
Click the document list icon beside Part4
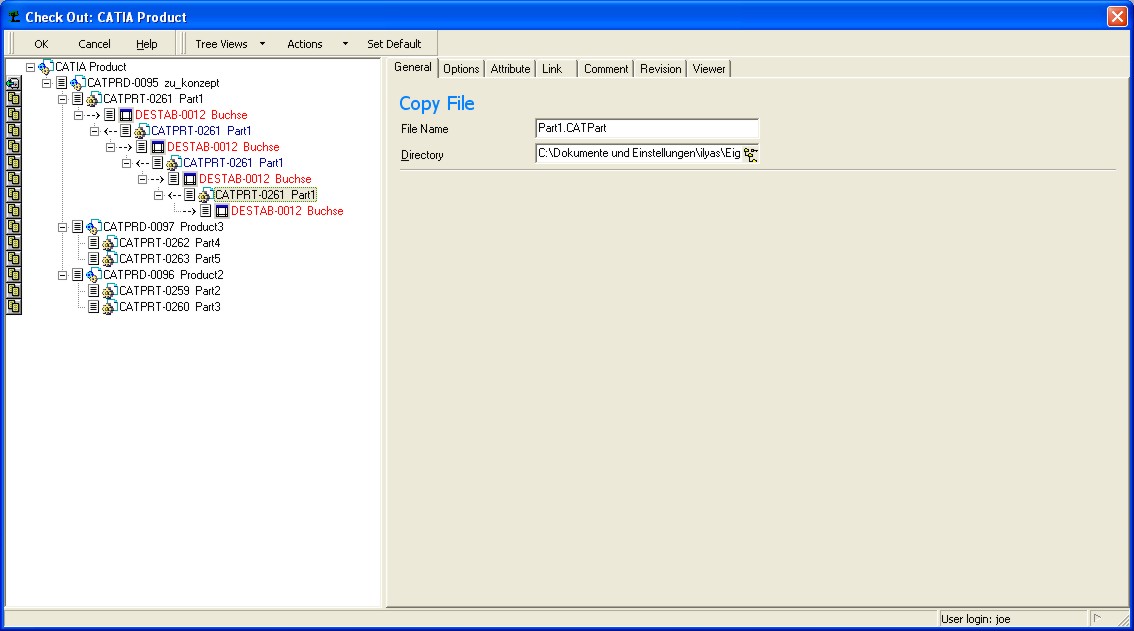point(93,243)
